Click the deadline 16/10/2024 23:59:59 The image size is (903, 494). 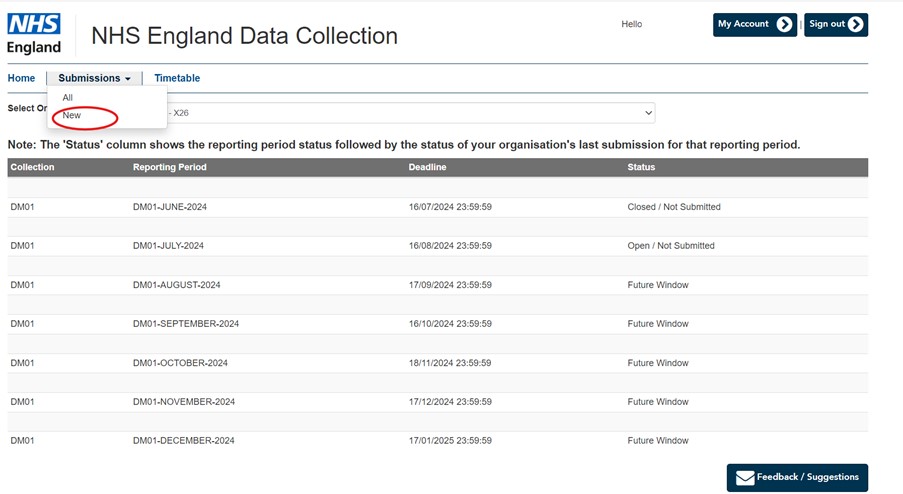450,324
